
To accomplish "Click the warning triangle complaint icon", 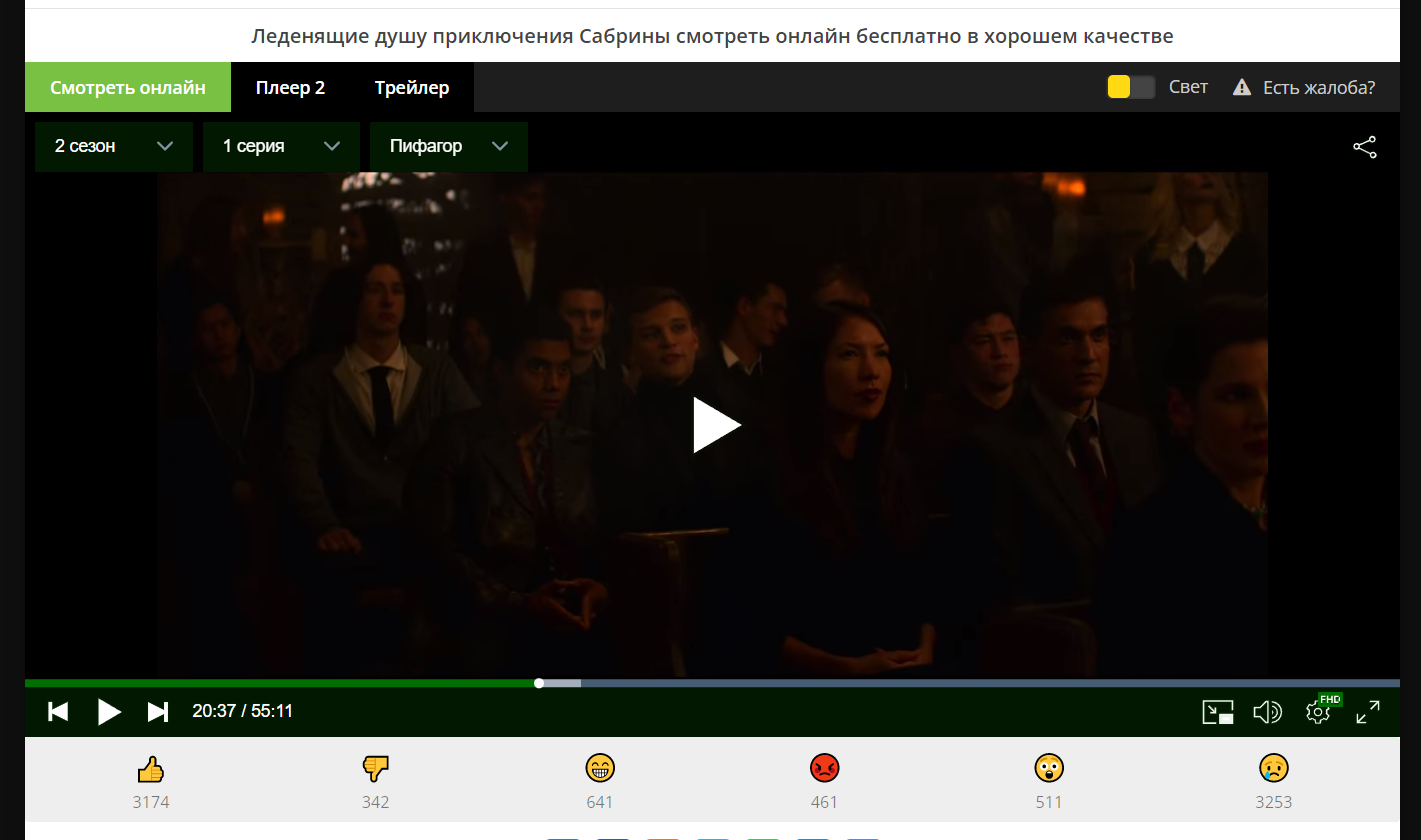I will (1242, 87).
